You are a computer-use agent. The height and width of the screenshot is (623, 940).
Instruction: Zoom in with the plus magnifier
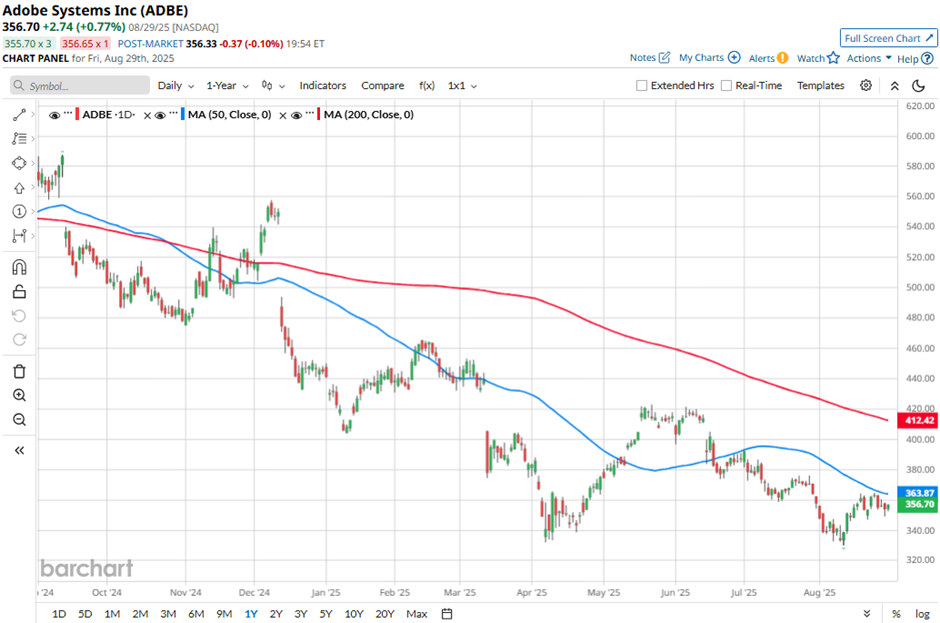(19, 395)
